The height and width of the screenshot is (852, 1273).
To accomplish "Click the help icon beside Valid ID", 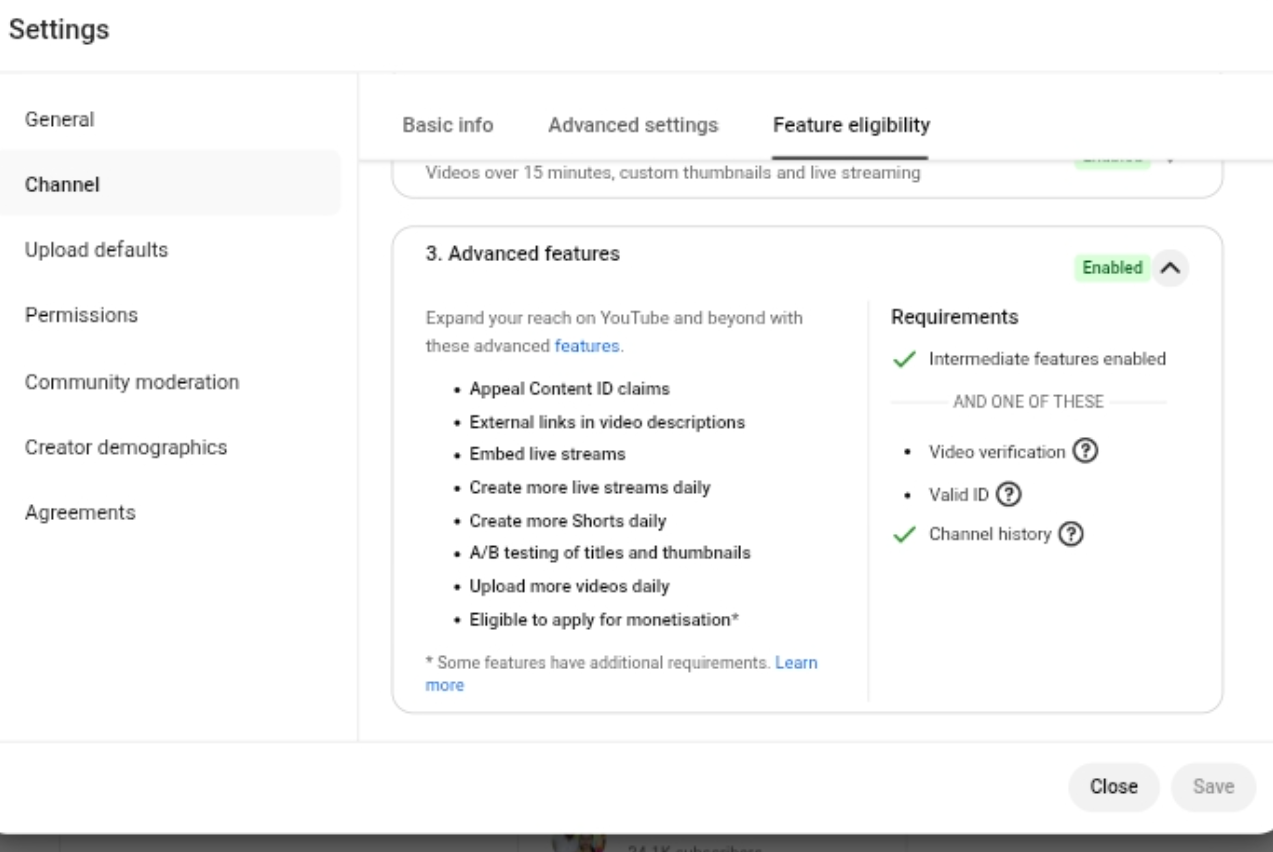I will point(1007,493).
